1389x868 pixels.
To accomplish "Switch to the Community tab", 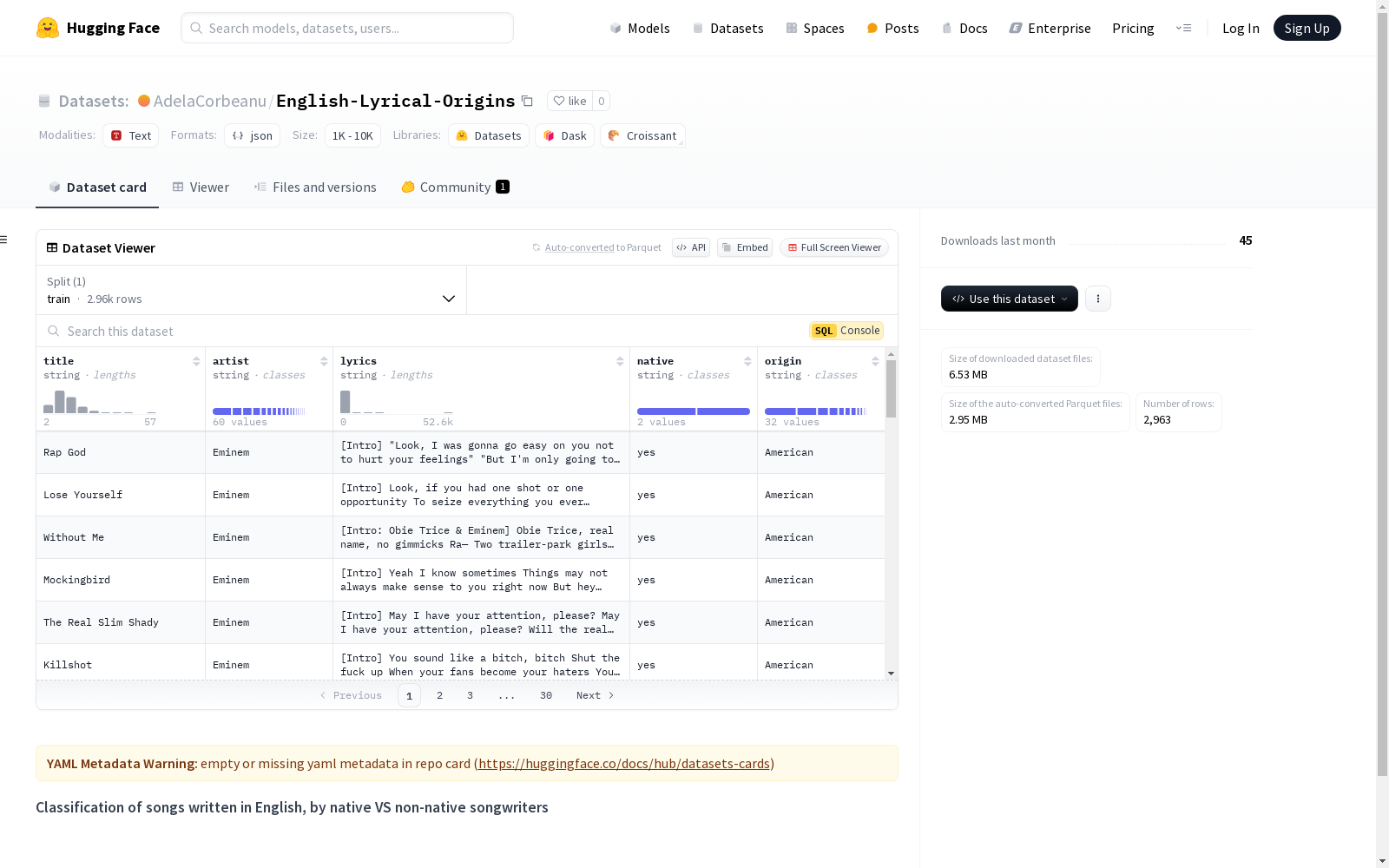I will pos(455,187).
